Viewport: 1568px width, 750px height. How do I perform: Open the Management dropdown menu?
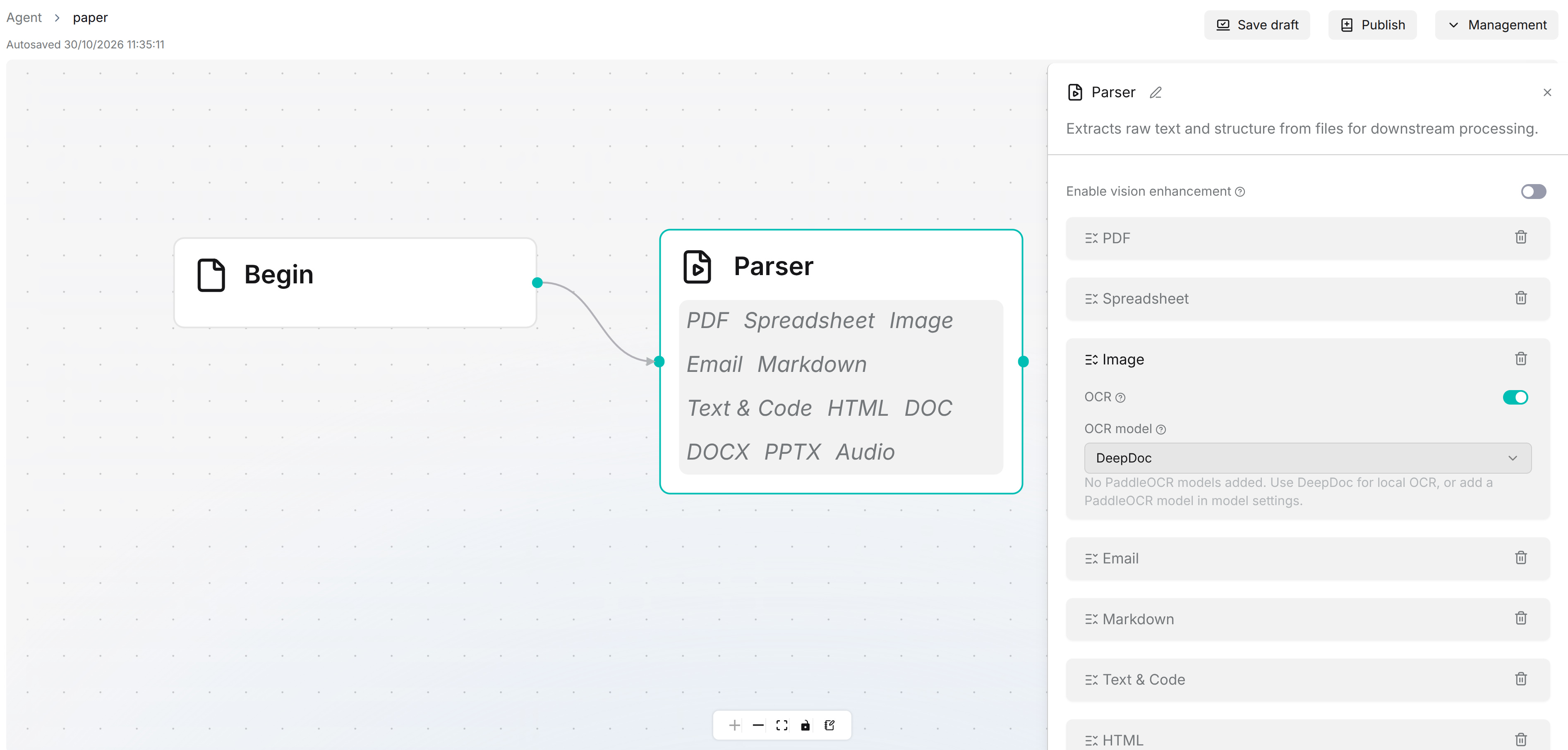tap(1496, 25)
